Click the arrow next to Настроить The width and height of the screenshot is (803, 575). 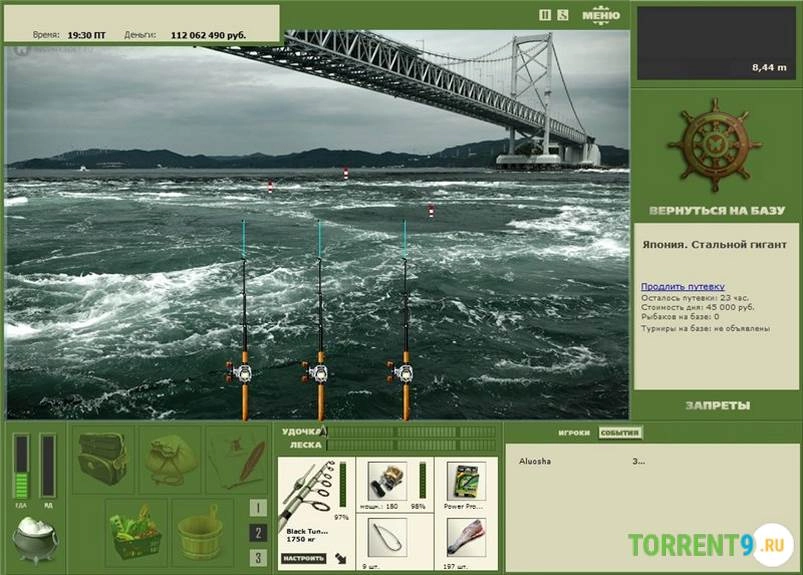[340, 558]
